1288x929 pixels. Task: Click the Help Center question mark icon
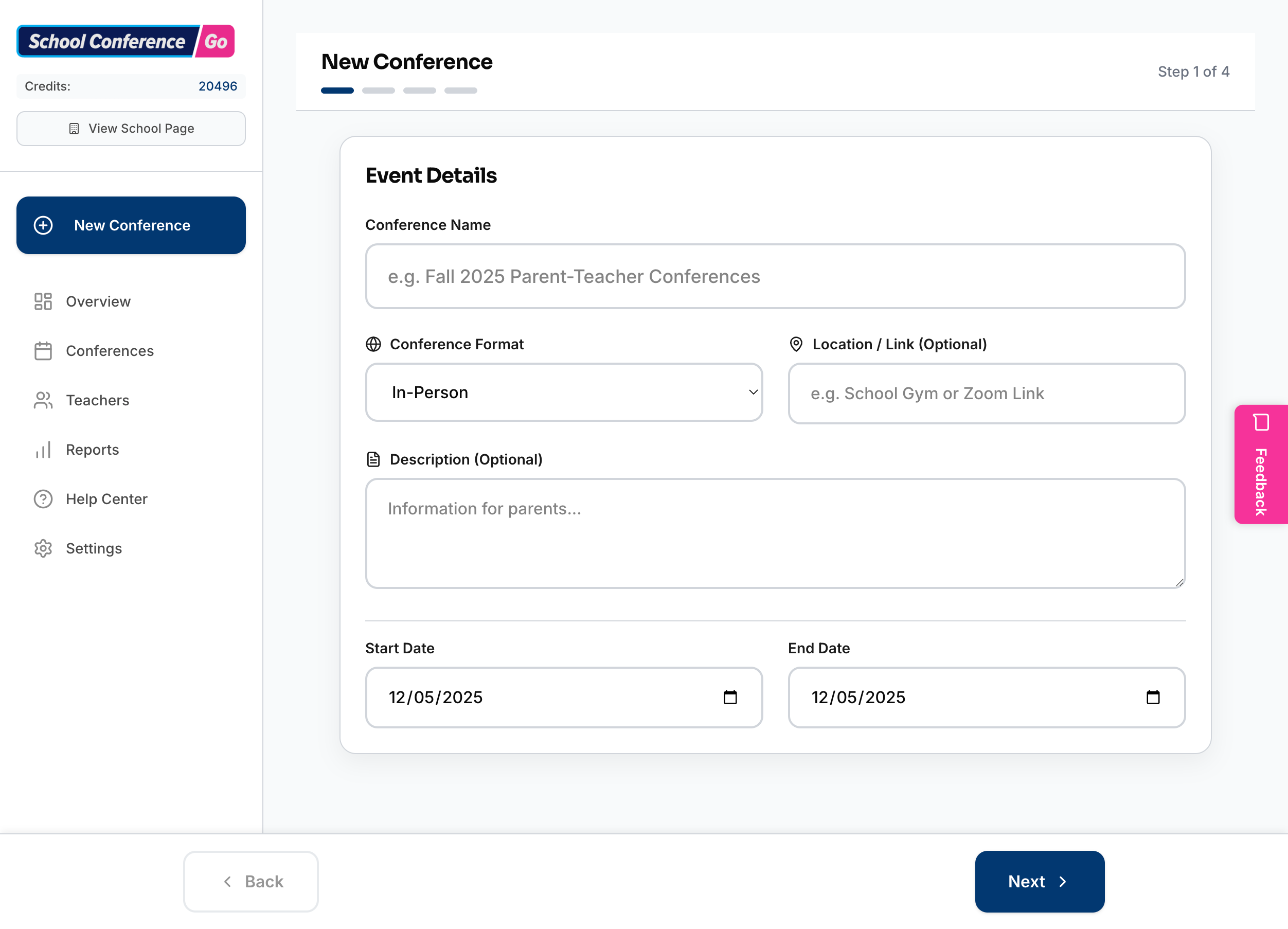coord(43,498)
